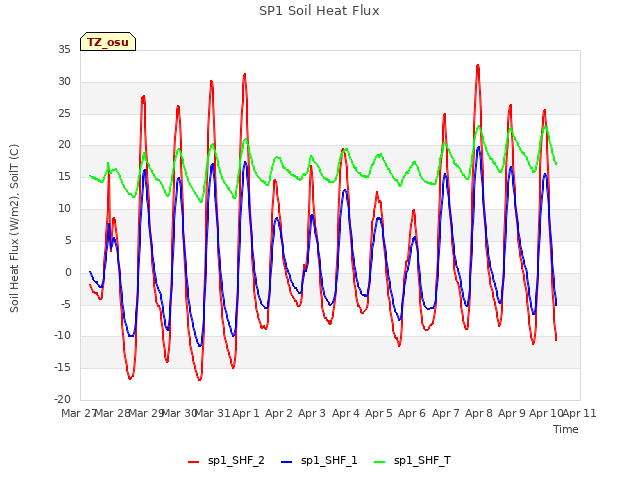Click the highest red peak on Apr 8
Screen dimensions: 640x480
tap(478, 65)
